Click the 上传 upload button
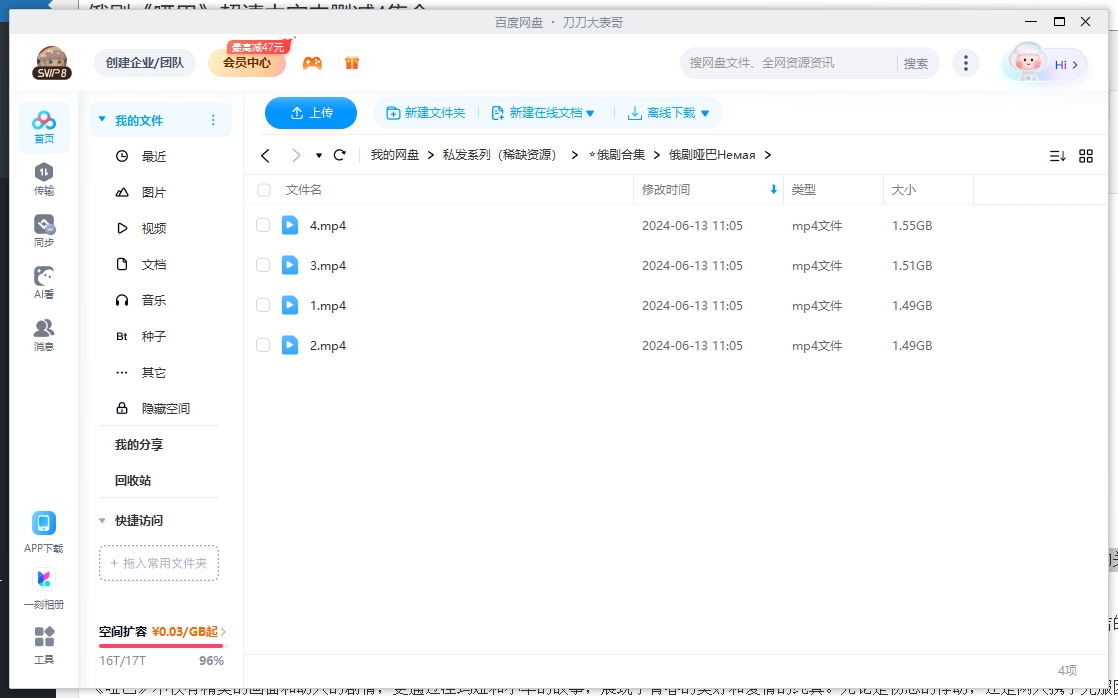This screenshot has width=1118, height=698. tap(310, 113)
